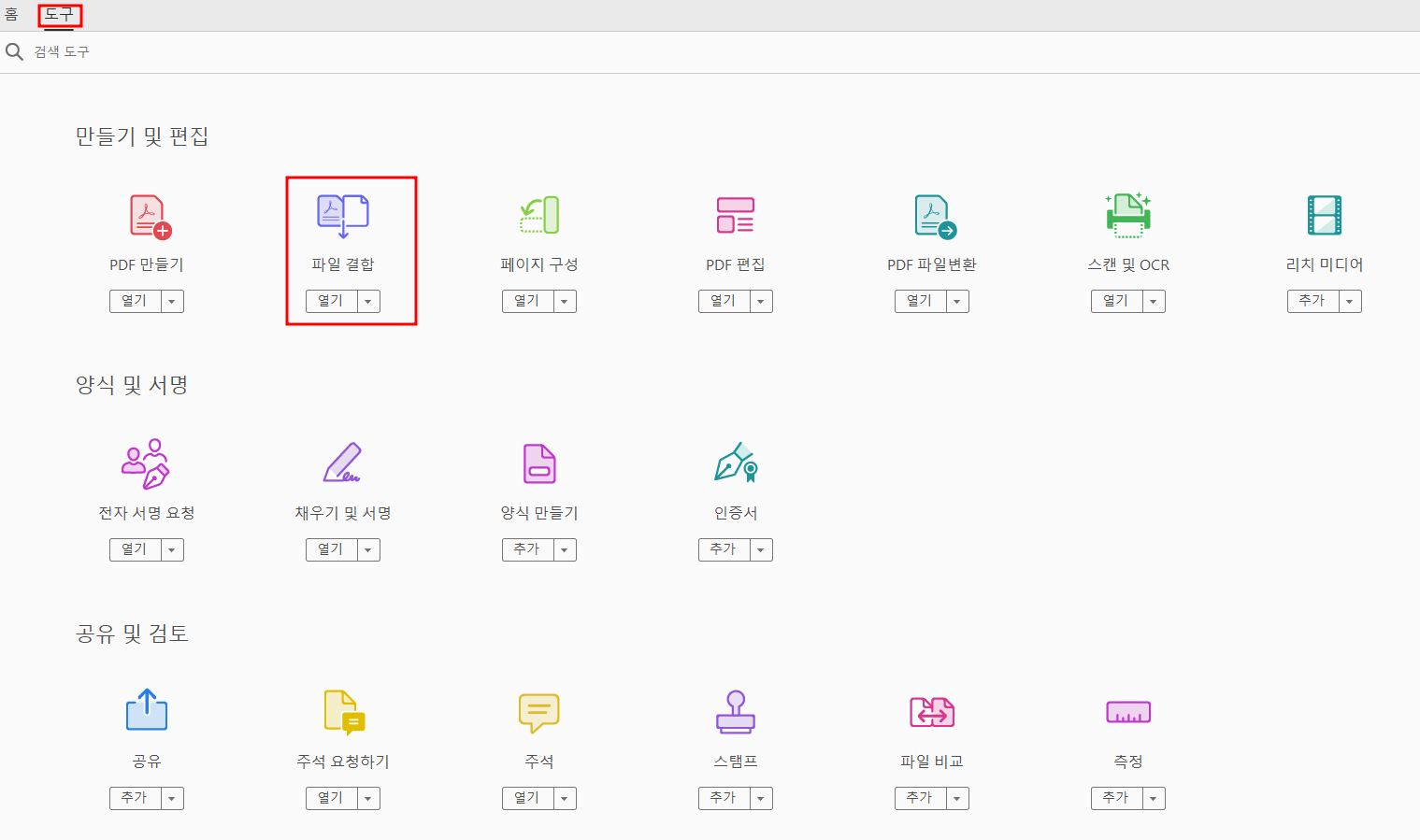Select the PDF 만들기 tool icon
The width and height of the screenshot is (1420, 840).
point(146,215)
